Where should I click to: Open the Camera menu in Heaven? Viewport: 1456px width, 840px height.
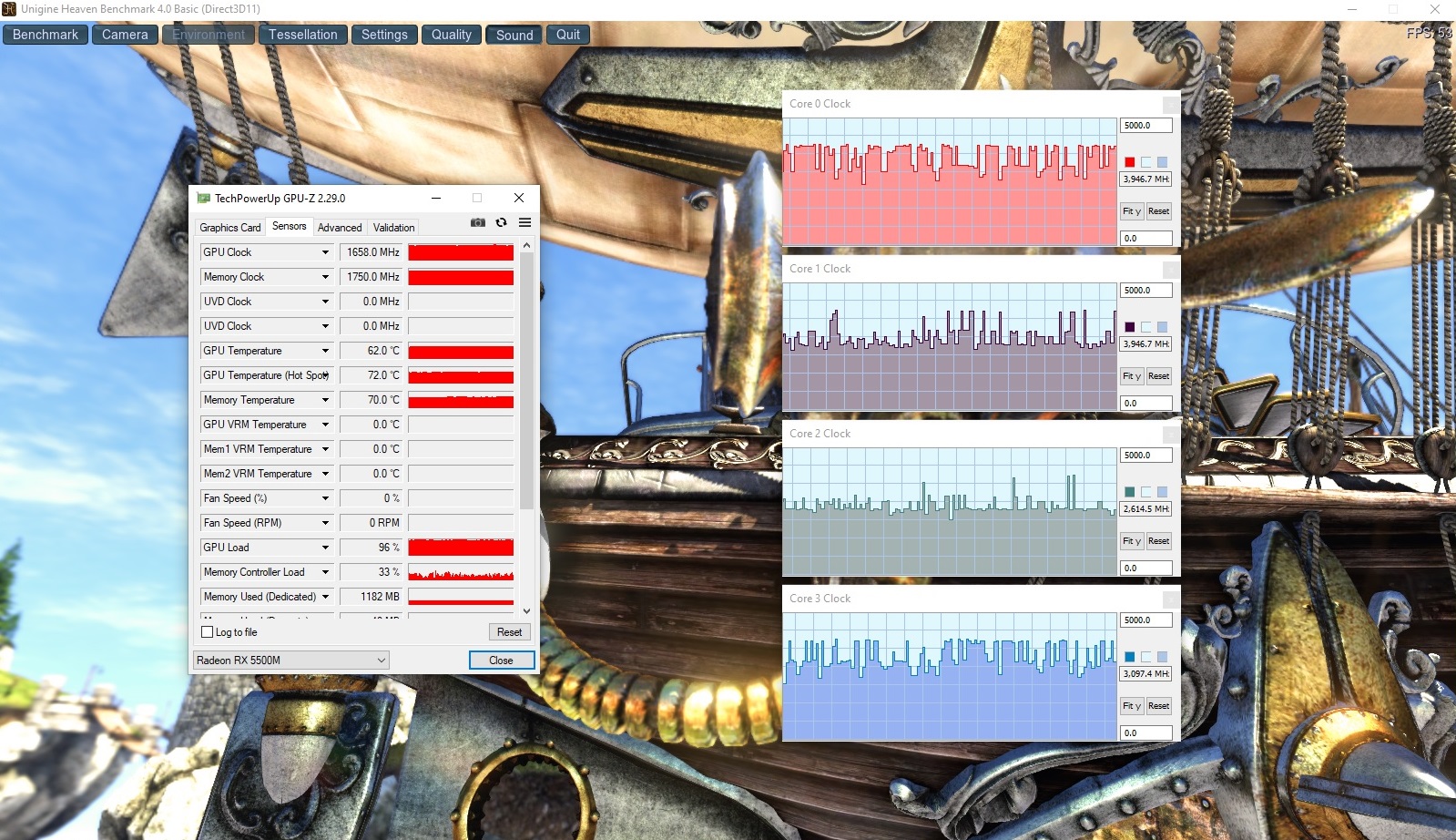[125, 35]
